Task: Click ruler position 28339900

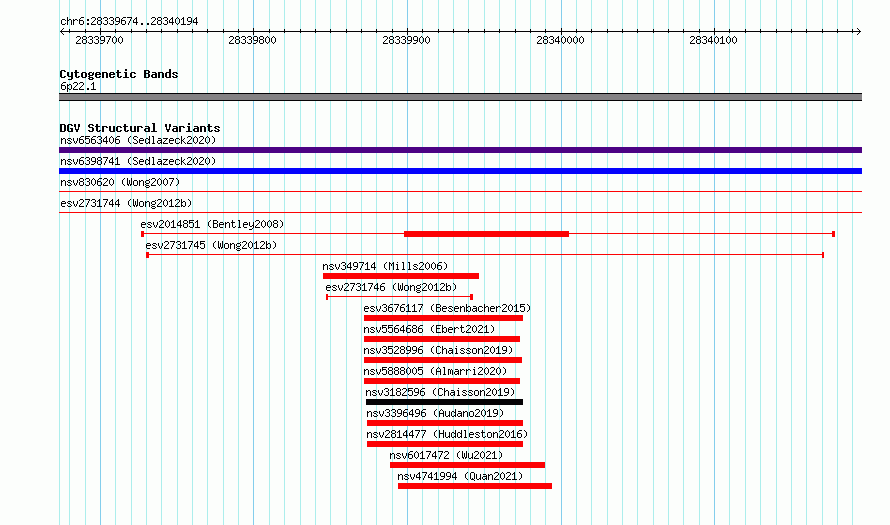Action: tap(406, 40)
